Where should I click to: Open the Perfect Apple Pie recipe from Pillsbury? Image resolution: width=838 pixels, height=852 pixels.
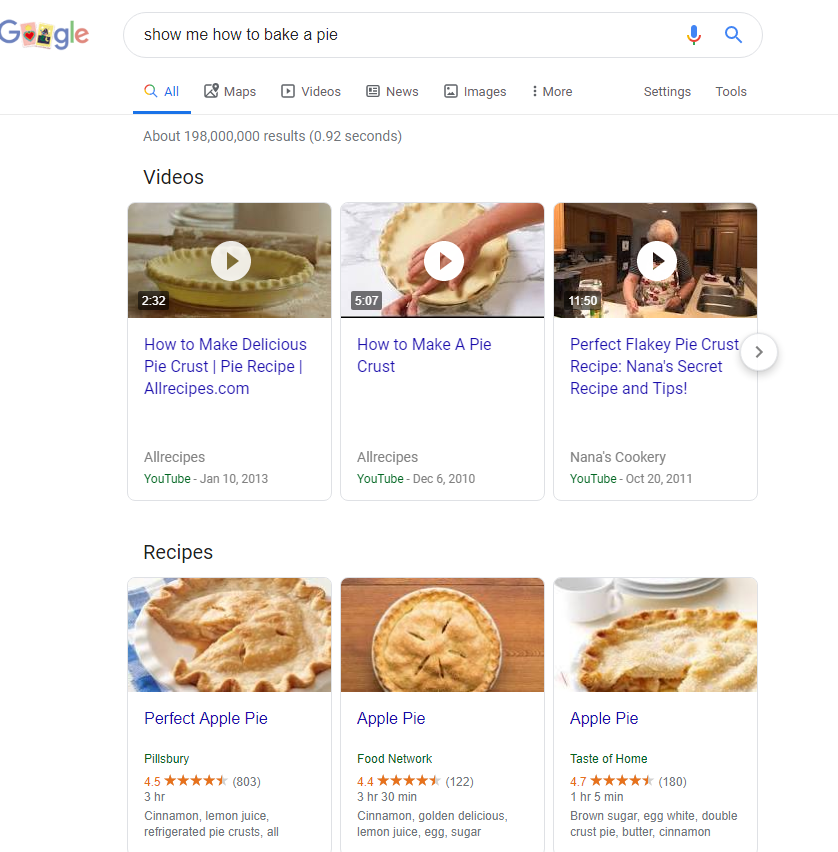pos(205,718)
